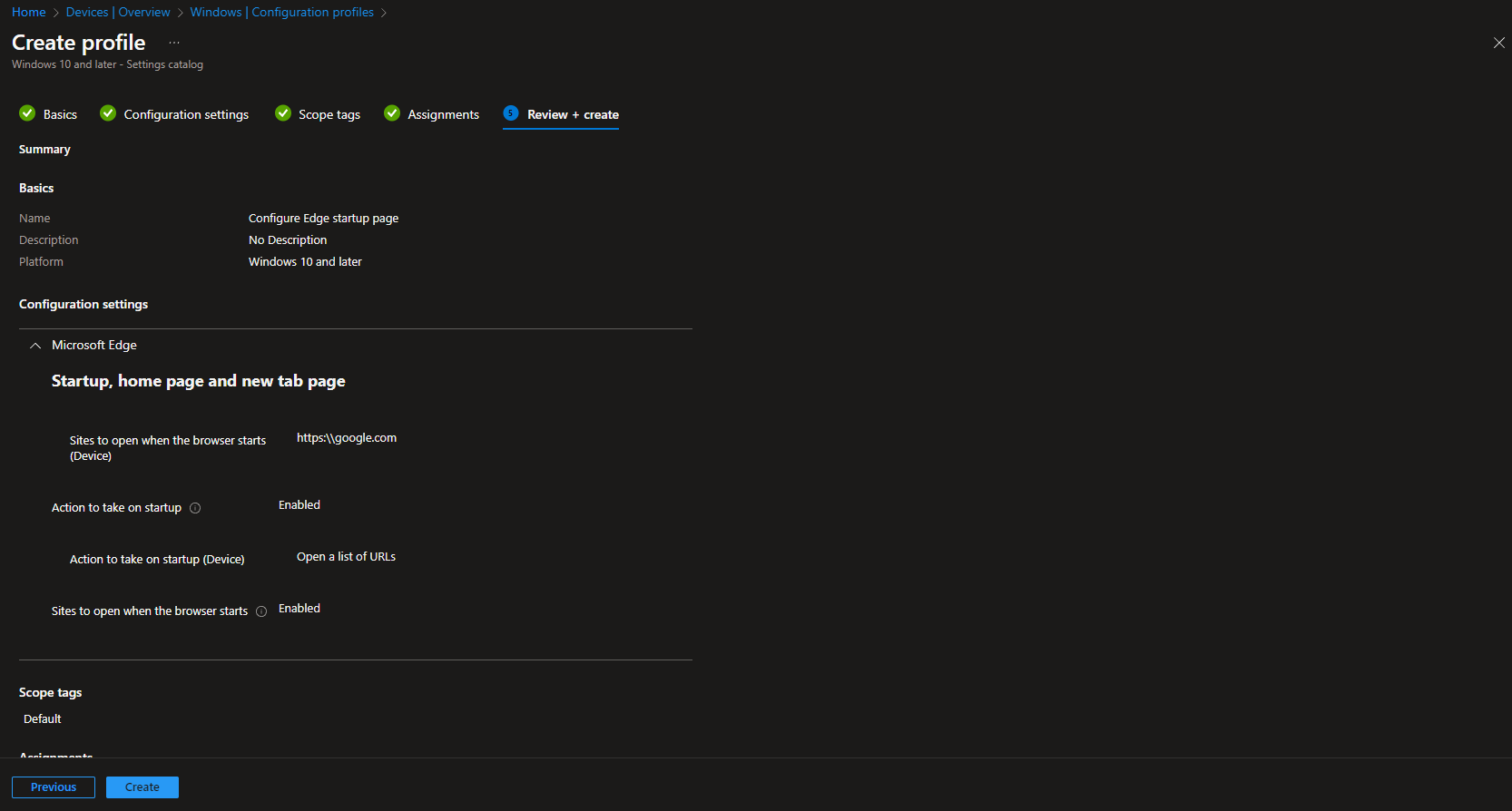
Task: Click the Enabled value for Action to take on startup
Action: [x=299, y=505]
